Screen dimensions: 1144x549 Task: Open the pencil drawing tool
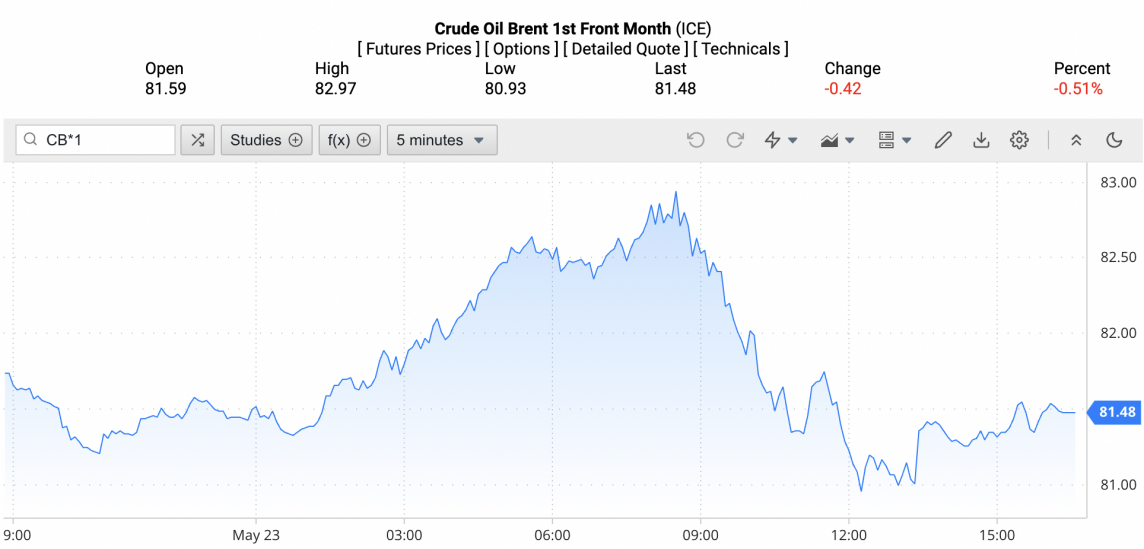tap(942, 140)
